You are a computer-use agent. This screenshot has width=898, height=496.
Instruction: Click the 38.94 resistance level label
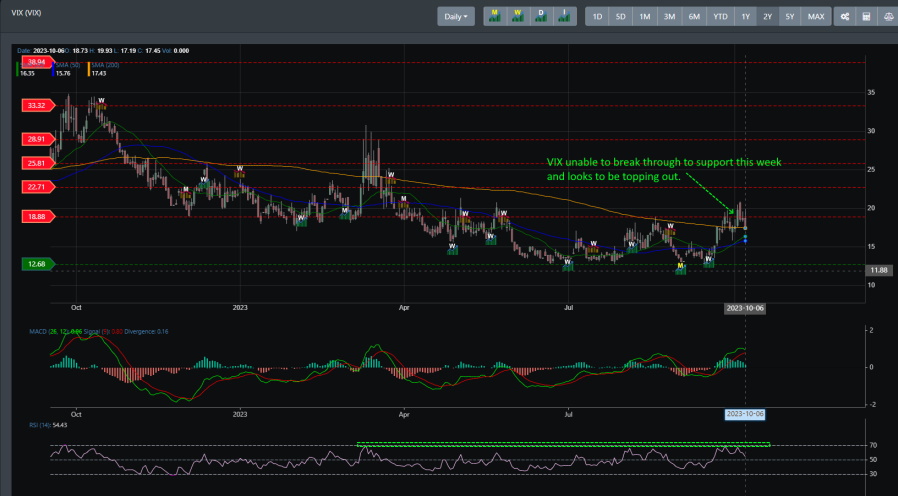(38, 62)
